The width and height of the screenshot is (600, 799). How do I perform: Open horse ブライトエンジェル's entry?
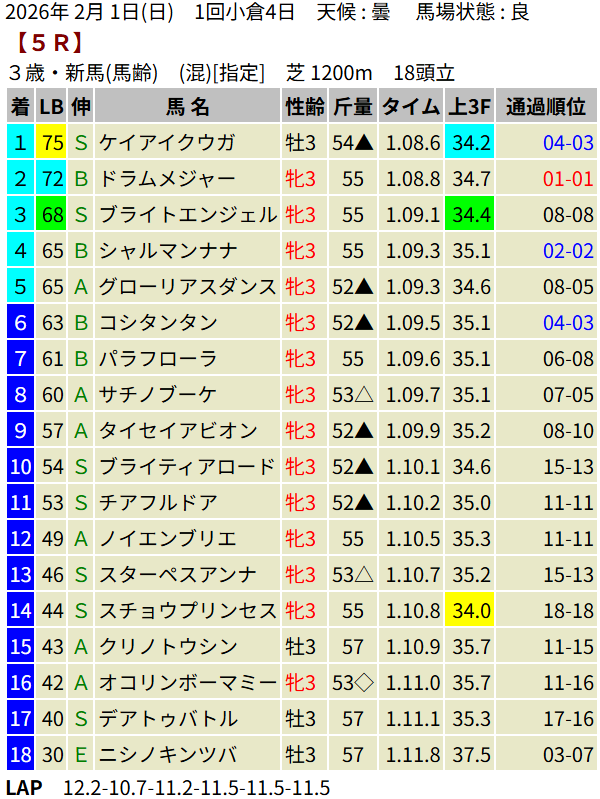tap(187, 215)
